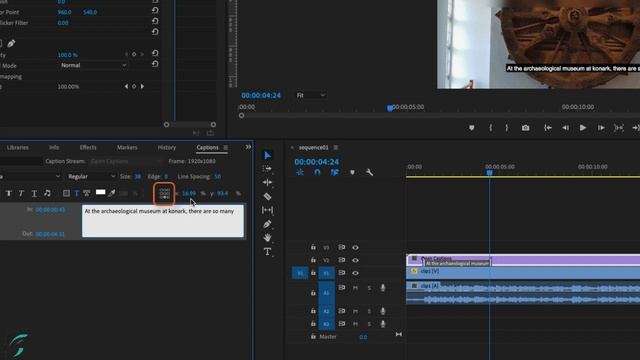Apply underline caption text style
This screenshot has width=640, height=360.
coord(34,193)
